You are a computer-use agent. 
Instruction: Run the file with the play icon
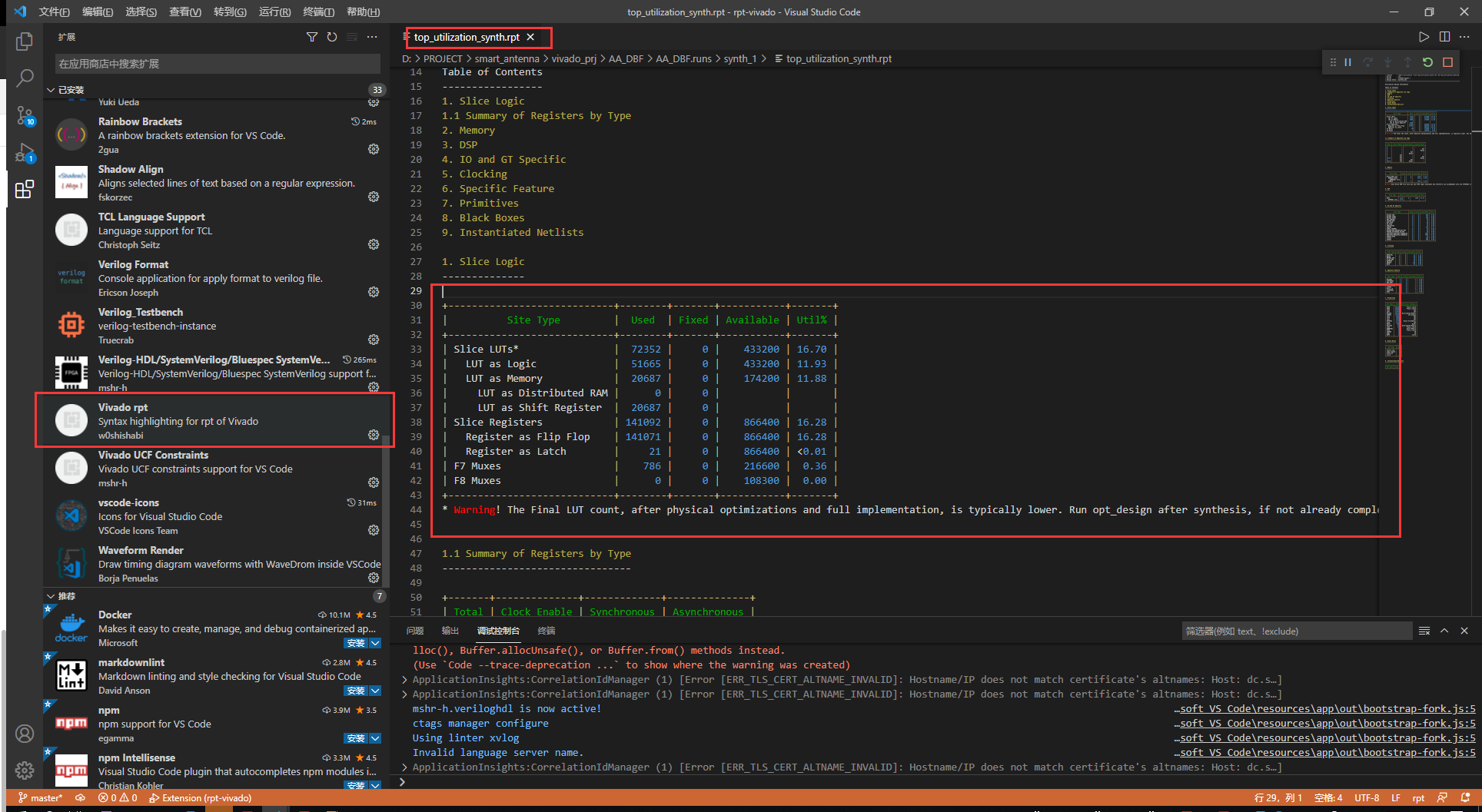(x=1424, y=37)
